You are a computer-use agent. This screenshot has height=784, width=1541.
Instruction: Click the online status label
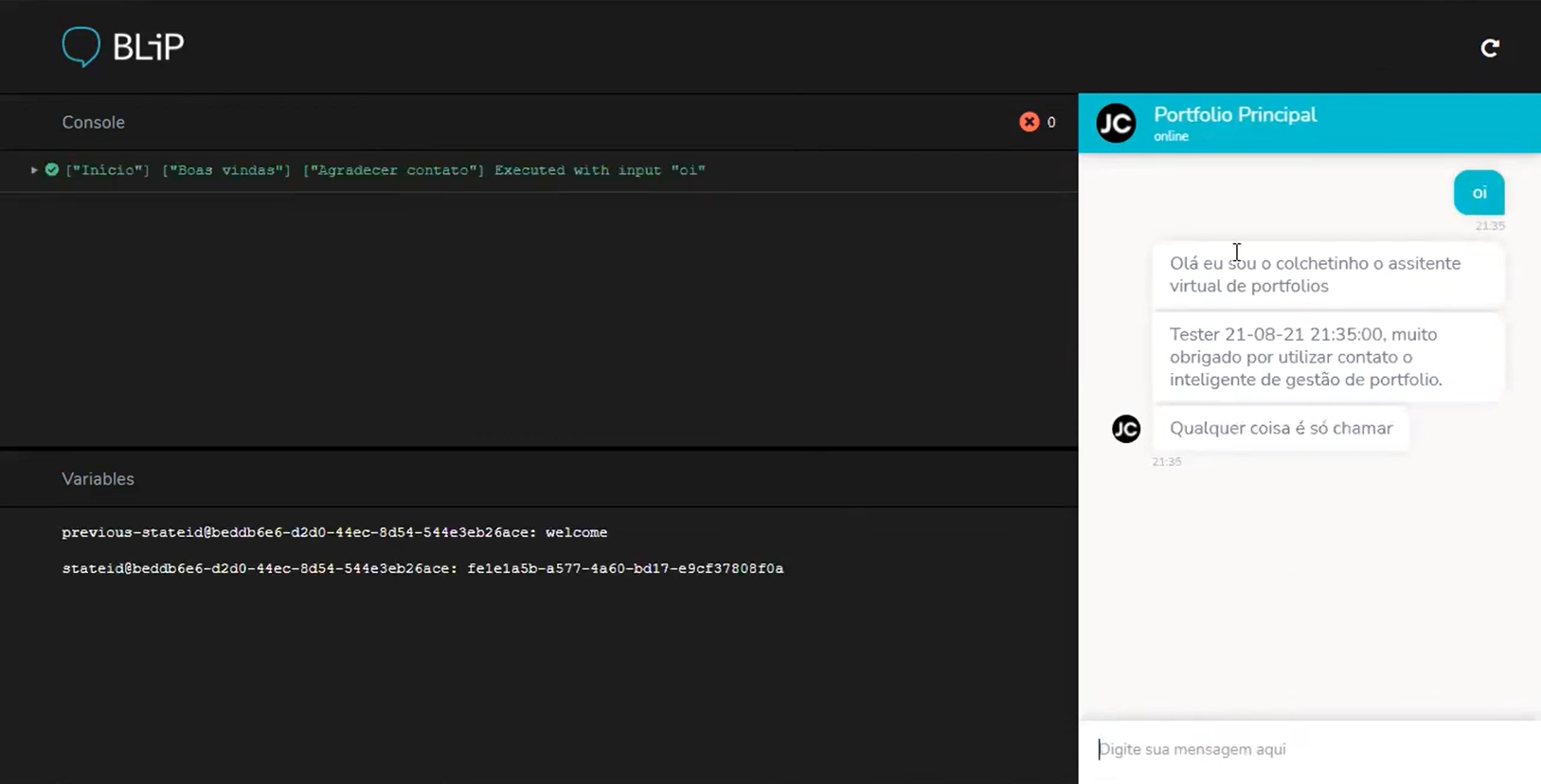1171,136
